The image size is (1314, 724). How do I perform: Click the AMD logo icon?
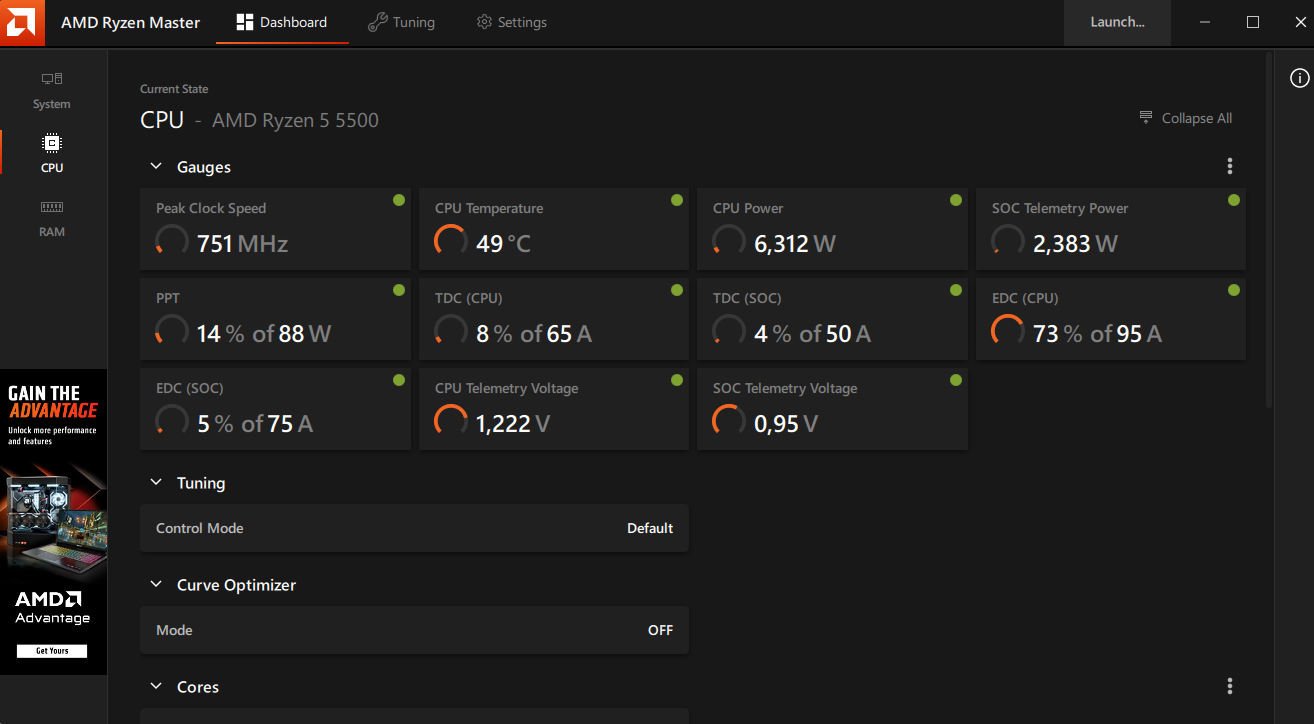[22, 22]
